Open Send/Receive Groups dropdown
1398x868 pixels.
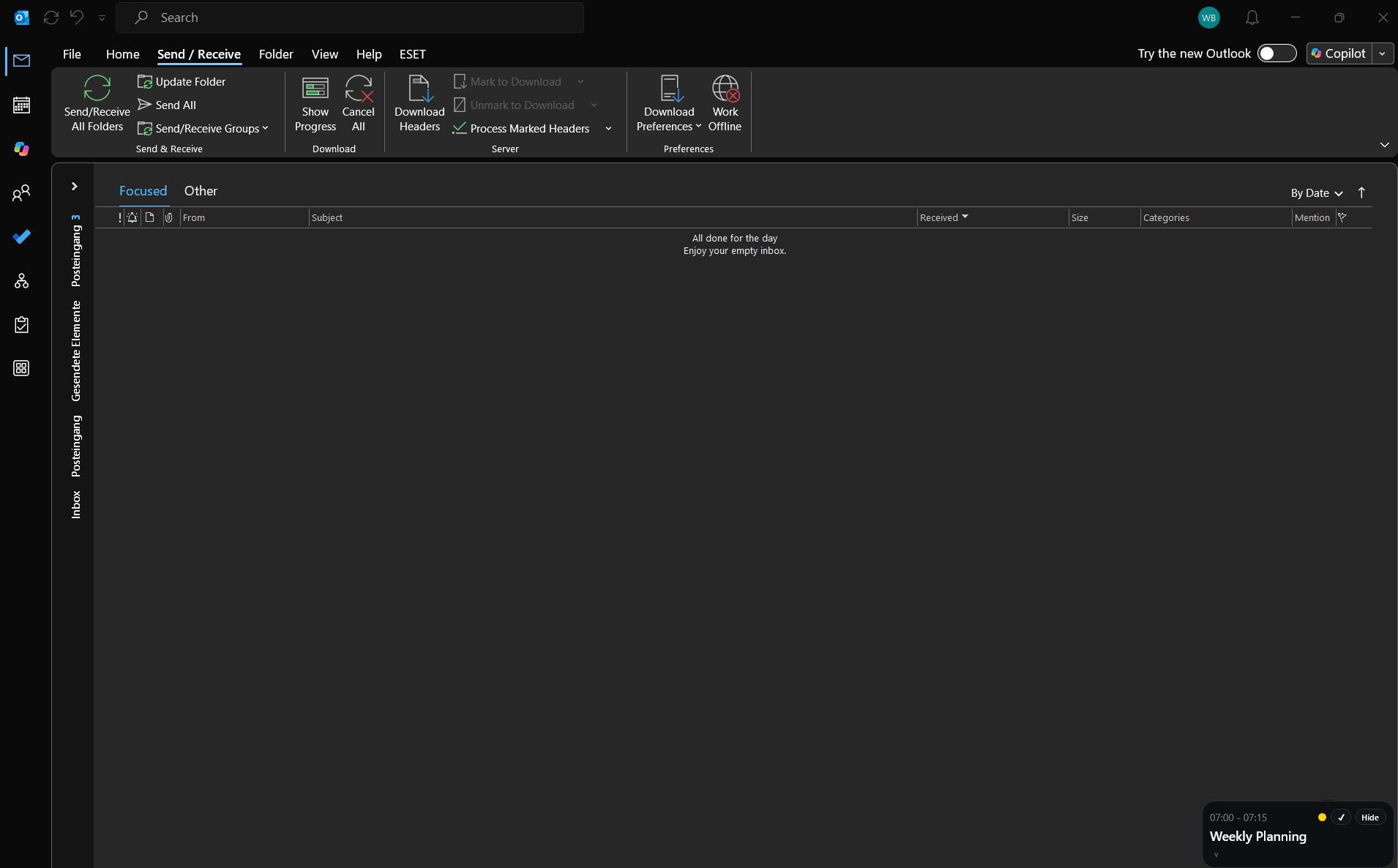[x=203, y=129]
